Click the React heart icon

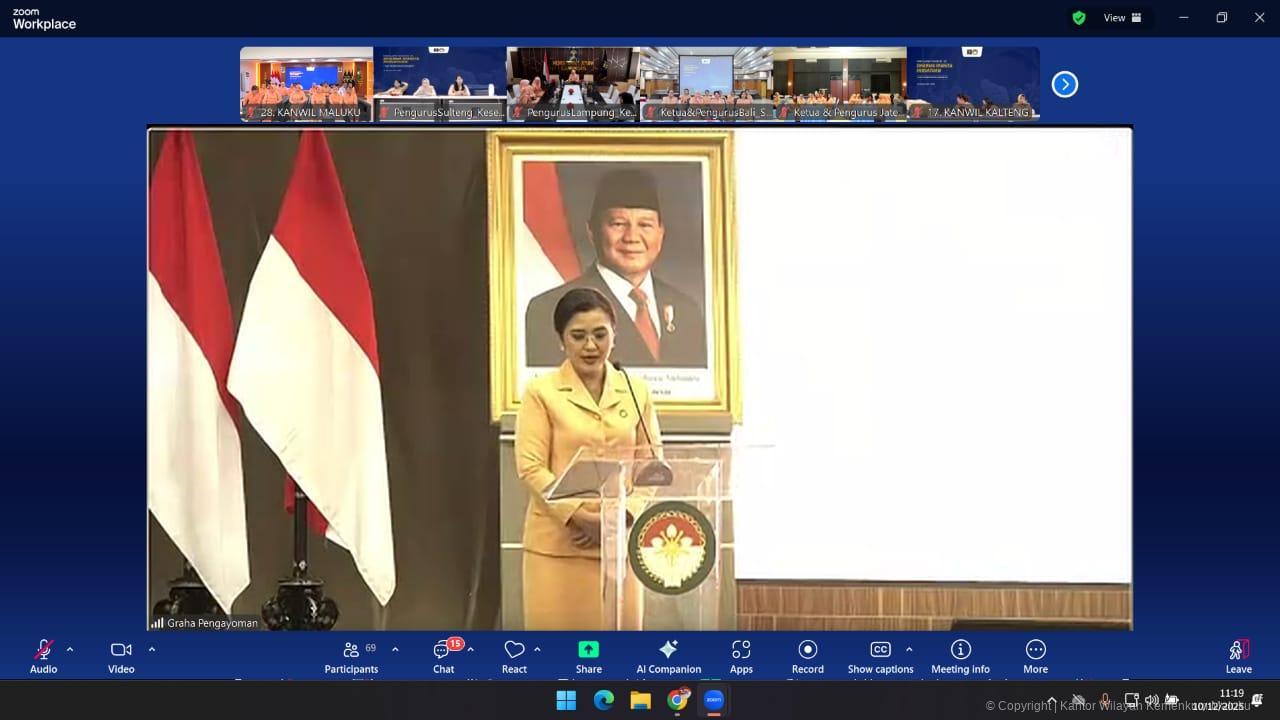click(514, 656)
